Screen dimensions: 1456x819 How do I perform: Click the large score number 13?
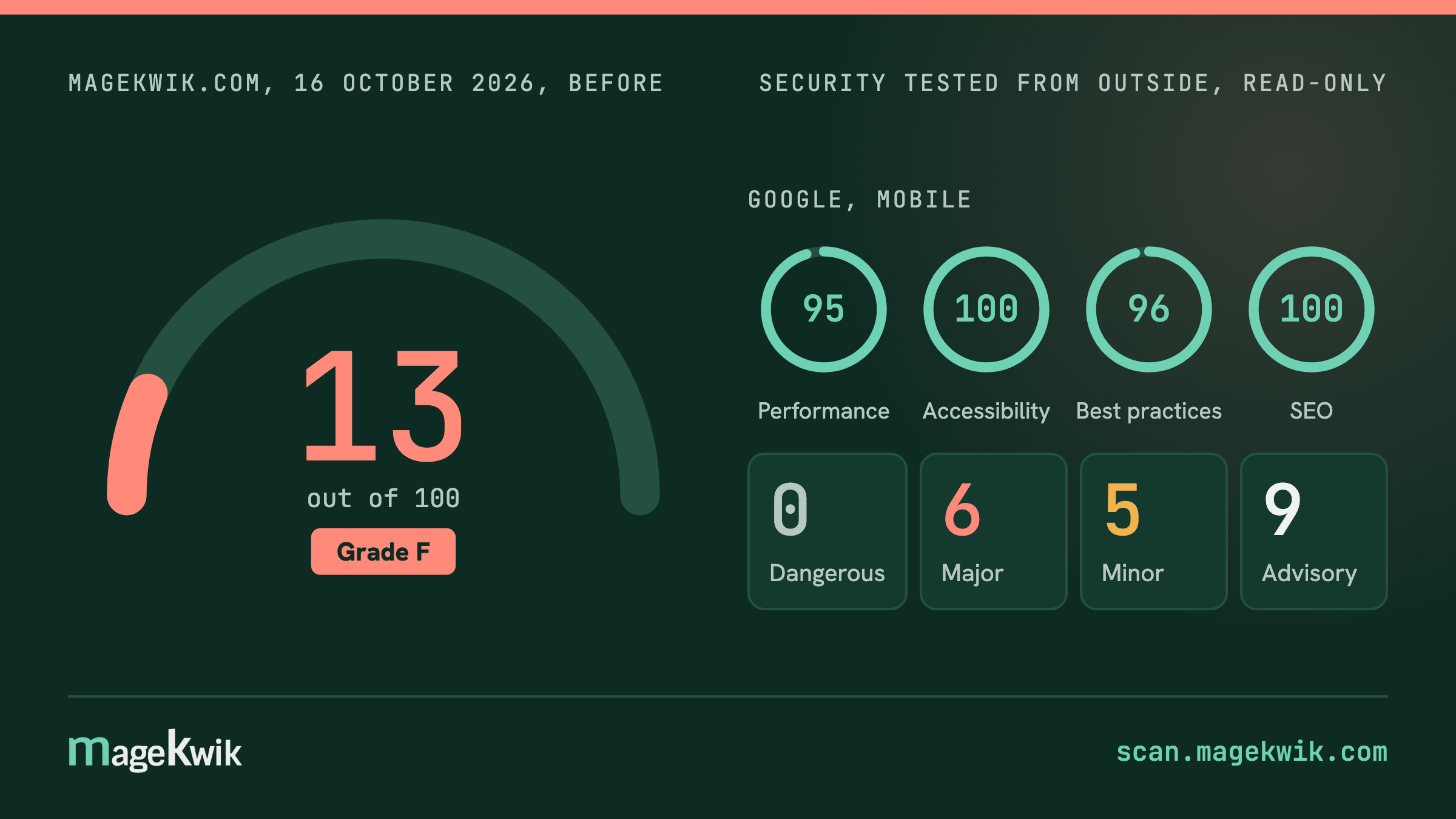tap(383, 406)
